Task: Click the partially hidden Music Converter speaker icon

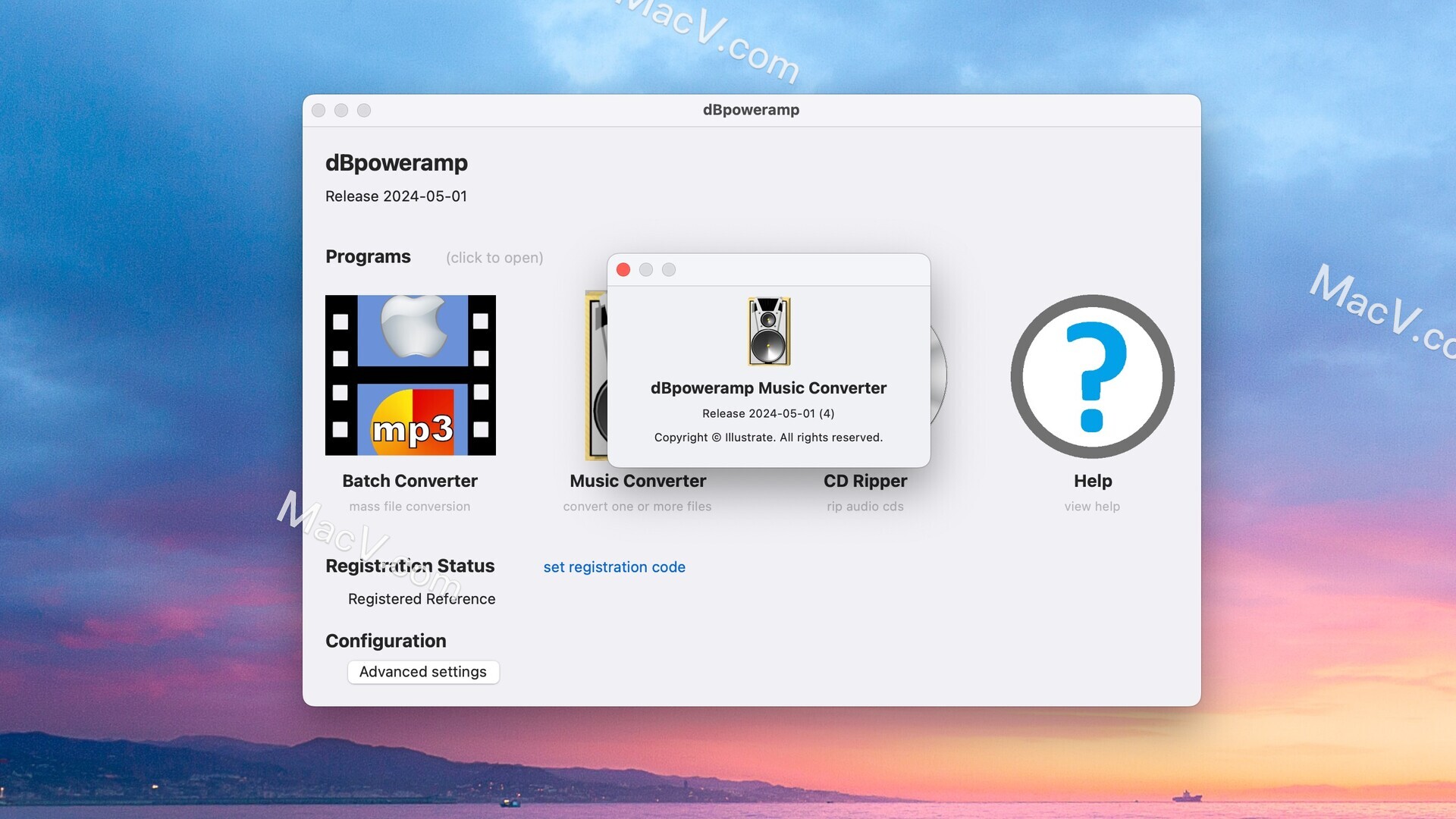Action: 596,375
